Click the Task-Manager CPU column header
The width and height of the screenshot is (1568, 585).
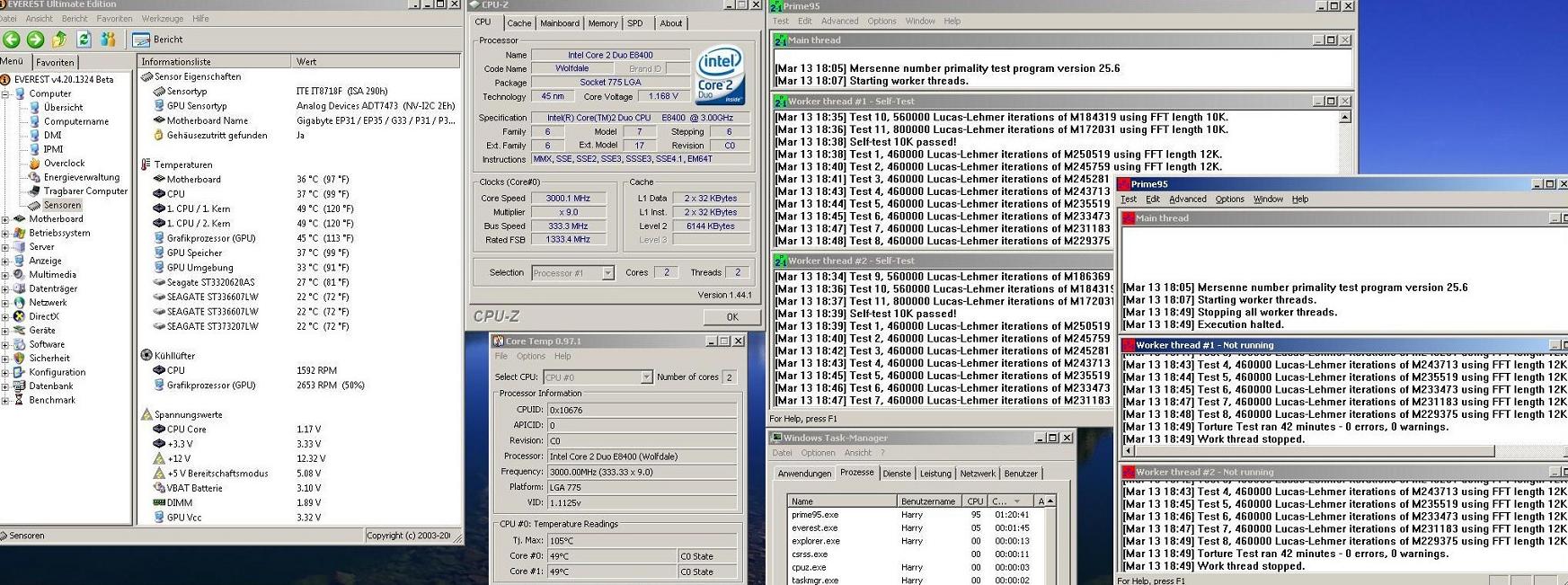pyautogui.click(x=975, y=501)
